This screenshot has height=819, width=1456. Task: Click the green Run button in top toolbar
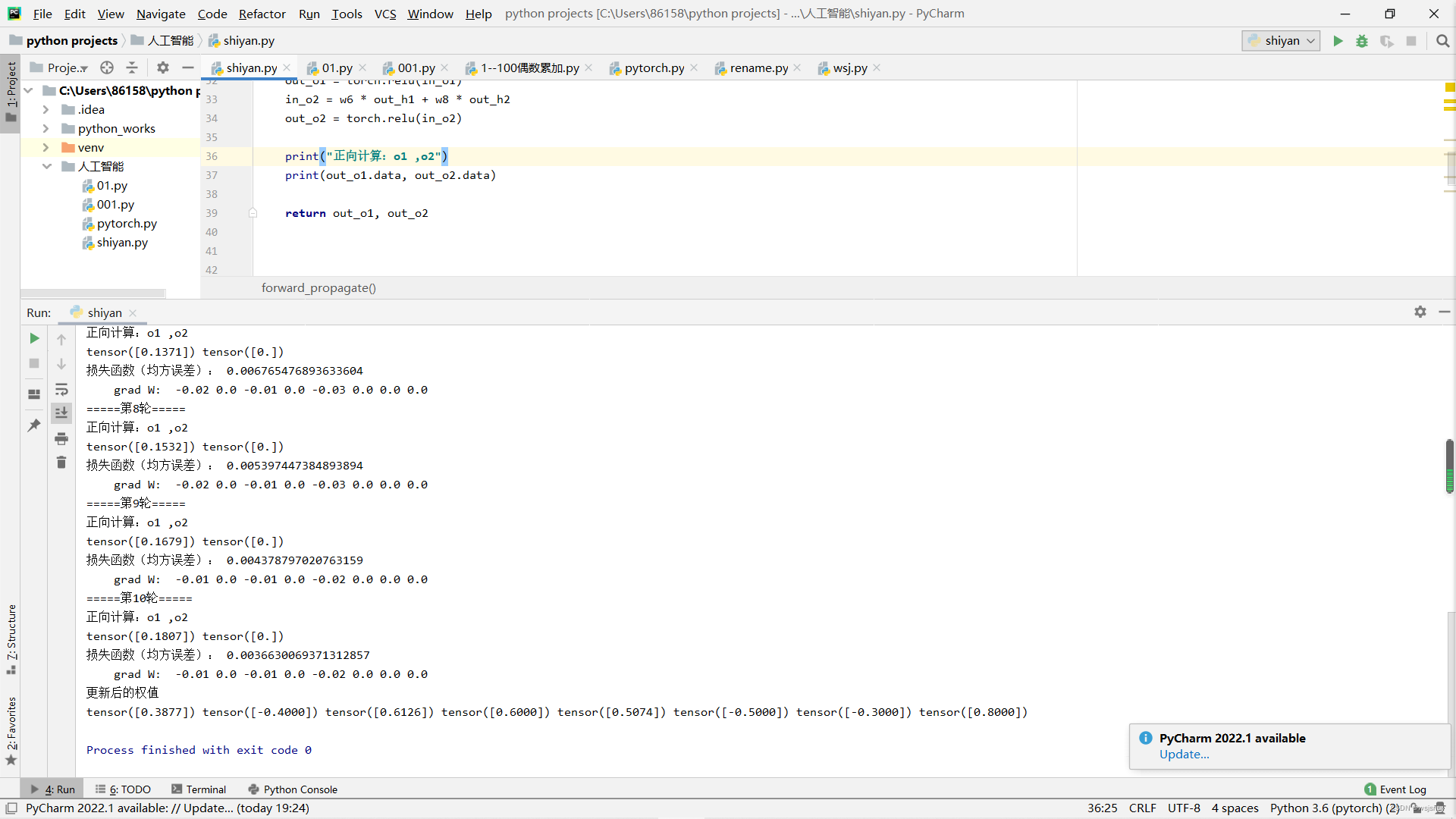(x=1338, y=41)
